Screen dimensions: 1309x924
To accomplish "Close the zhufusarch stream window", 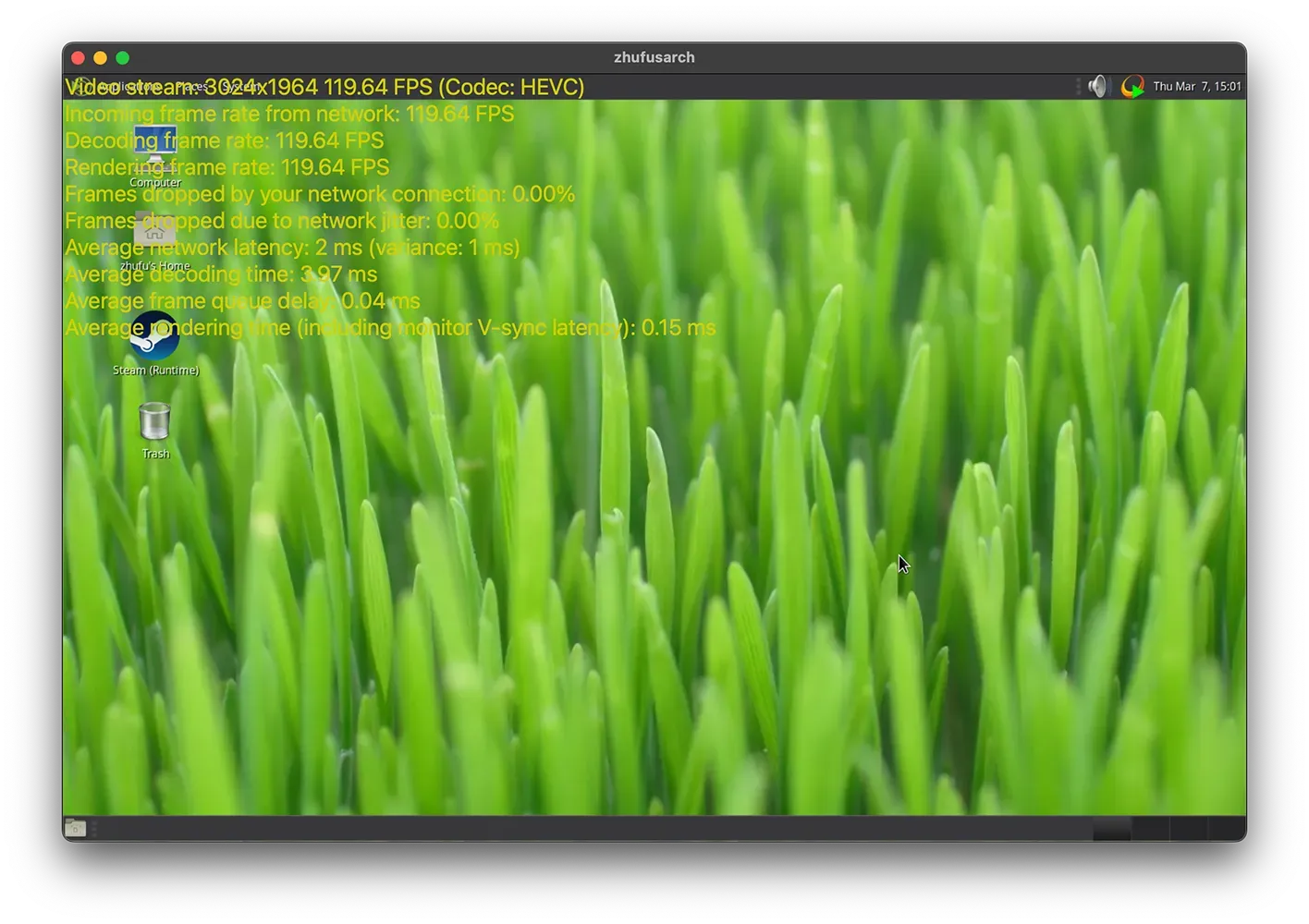I will point(78,57).
